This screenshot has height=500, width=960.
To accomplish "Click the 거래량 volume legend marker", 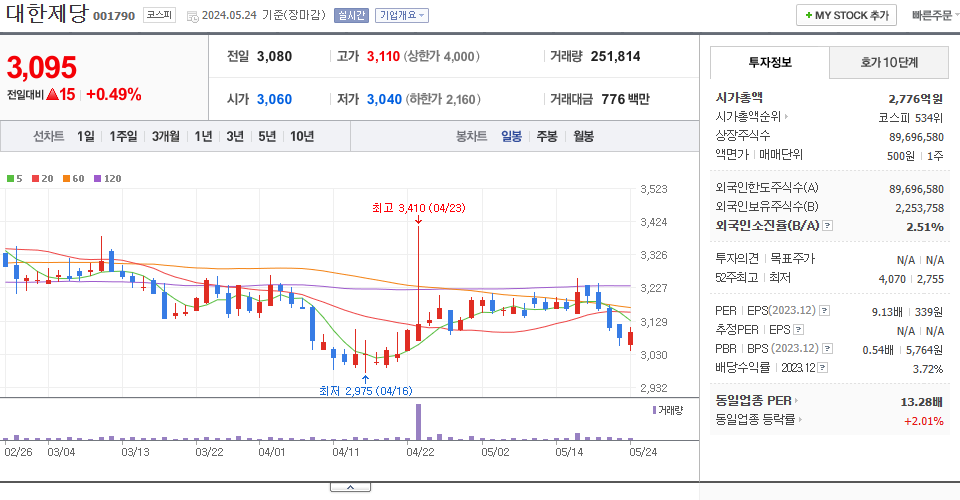I will coord(654,410).
